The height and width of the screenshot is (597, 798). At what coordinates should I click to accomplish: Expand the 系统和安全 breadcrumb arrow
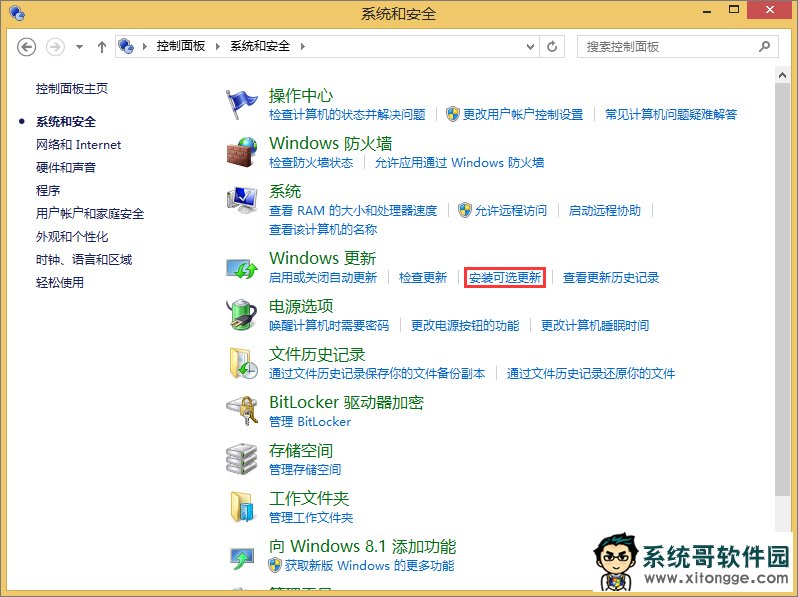303,46
